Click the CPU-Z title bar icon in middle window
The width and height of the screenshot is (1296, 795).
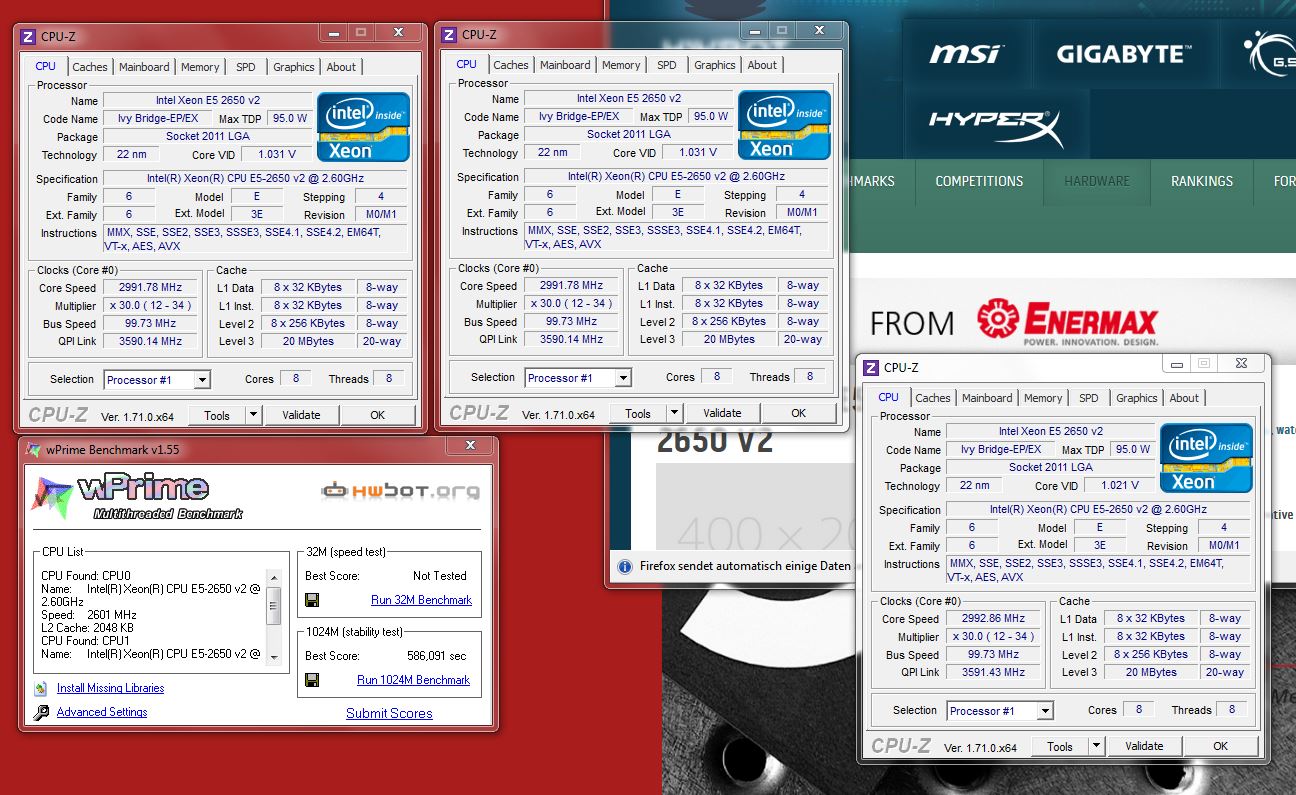(x=450, y=35)
